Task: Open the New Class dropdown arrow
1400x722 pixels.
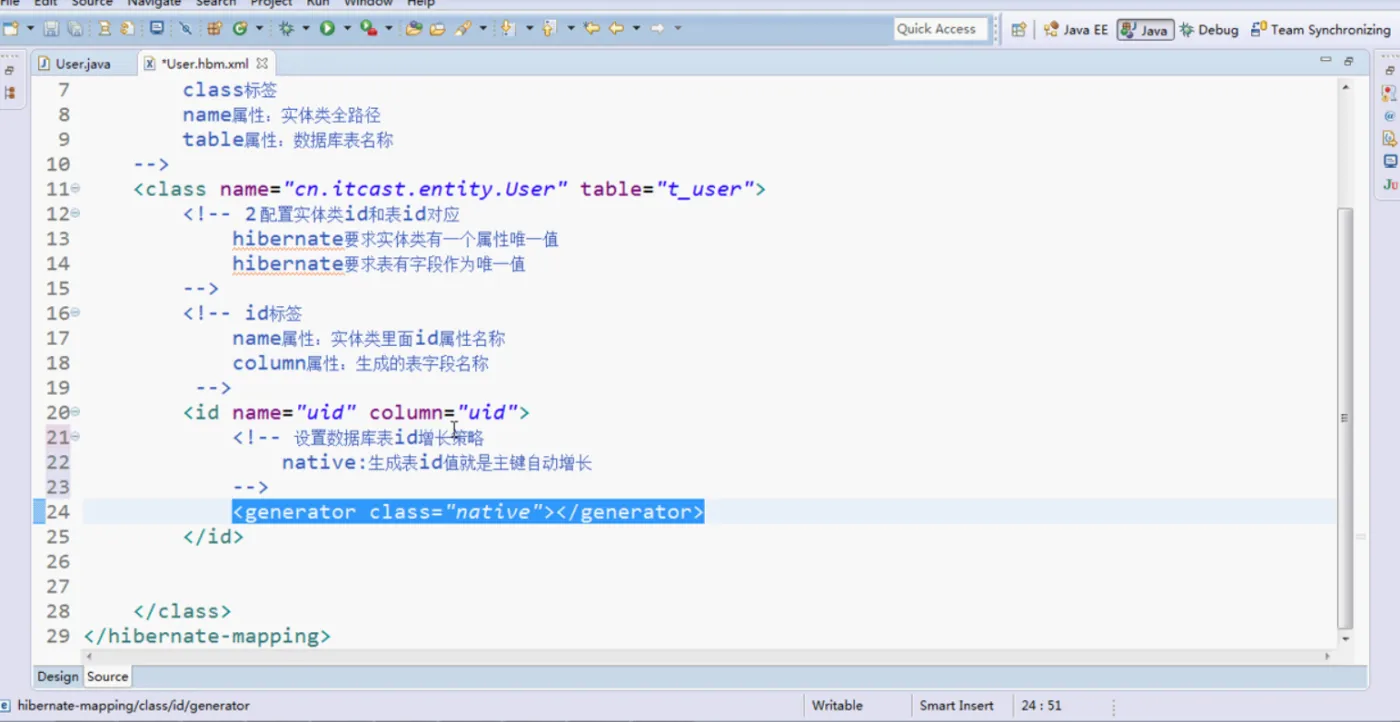Action: (259, 29)
